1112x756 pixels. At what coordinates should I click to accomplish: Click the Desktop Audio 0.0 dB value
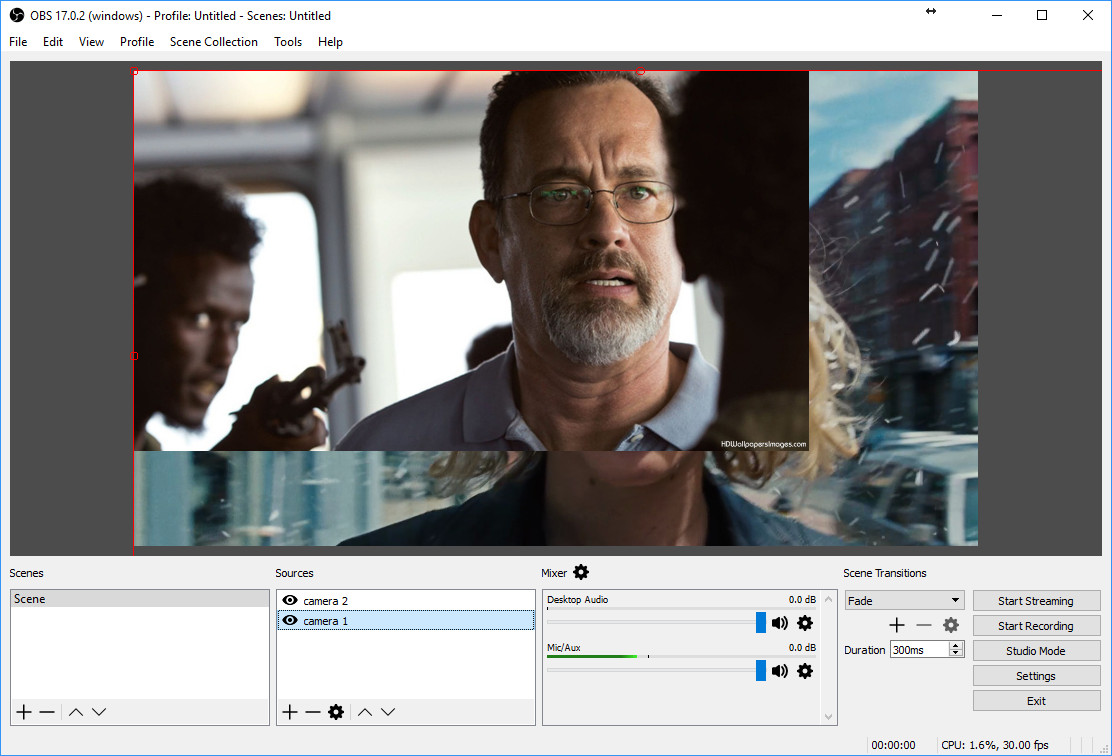(x=802, y=599)
